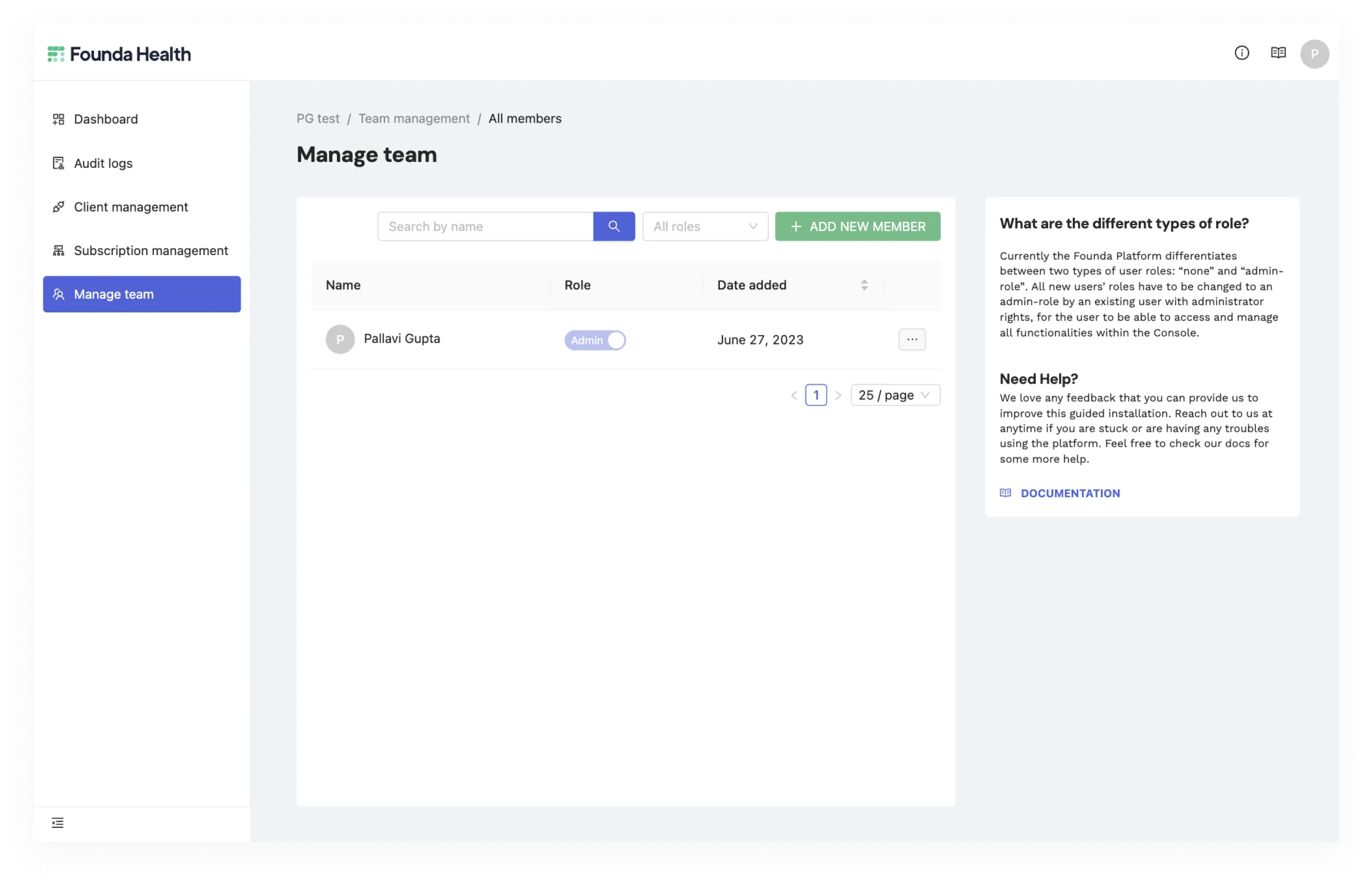This screenshot has width=1372, height=883.
Task: Open the All roles filter dropdown
Action: (705, 226)
